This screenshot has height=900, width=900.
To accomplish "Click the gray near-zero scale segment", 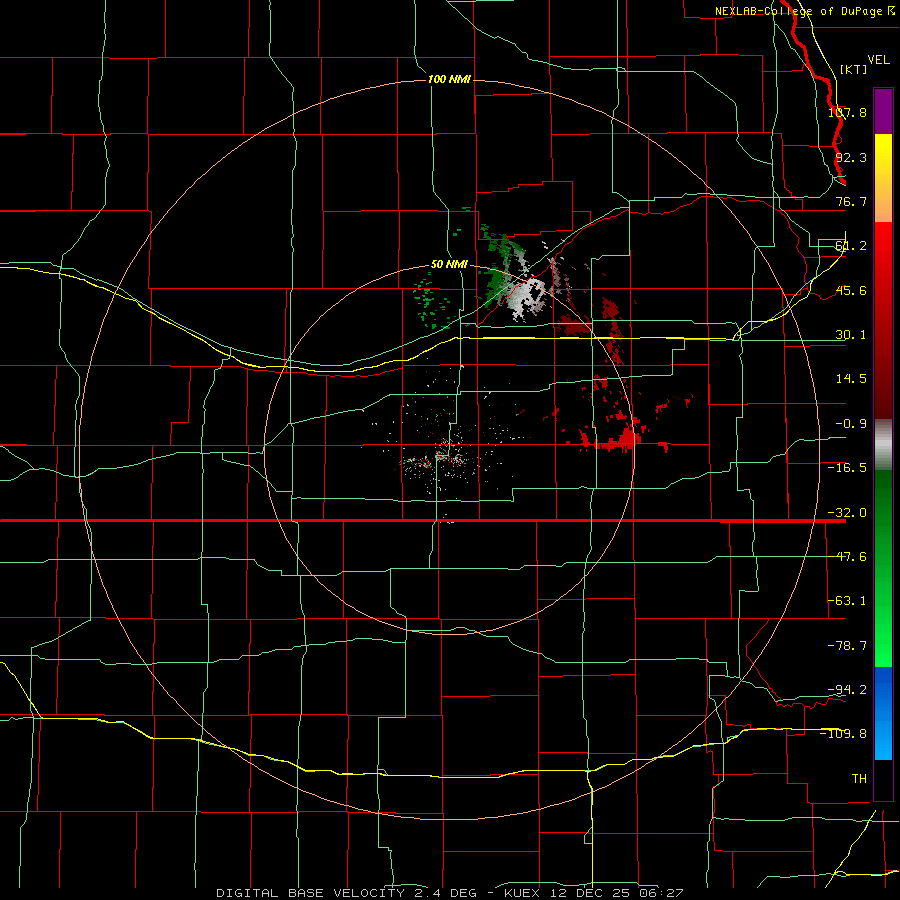I will click(x=883, y=444).
